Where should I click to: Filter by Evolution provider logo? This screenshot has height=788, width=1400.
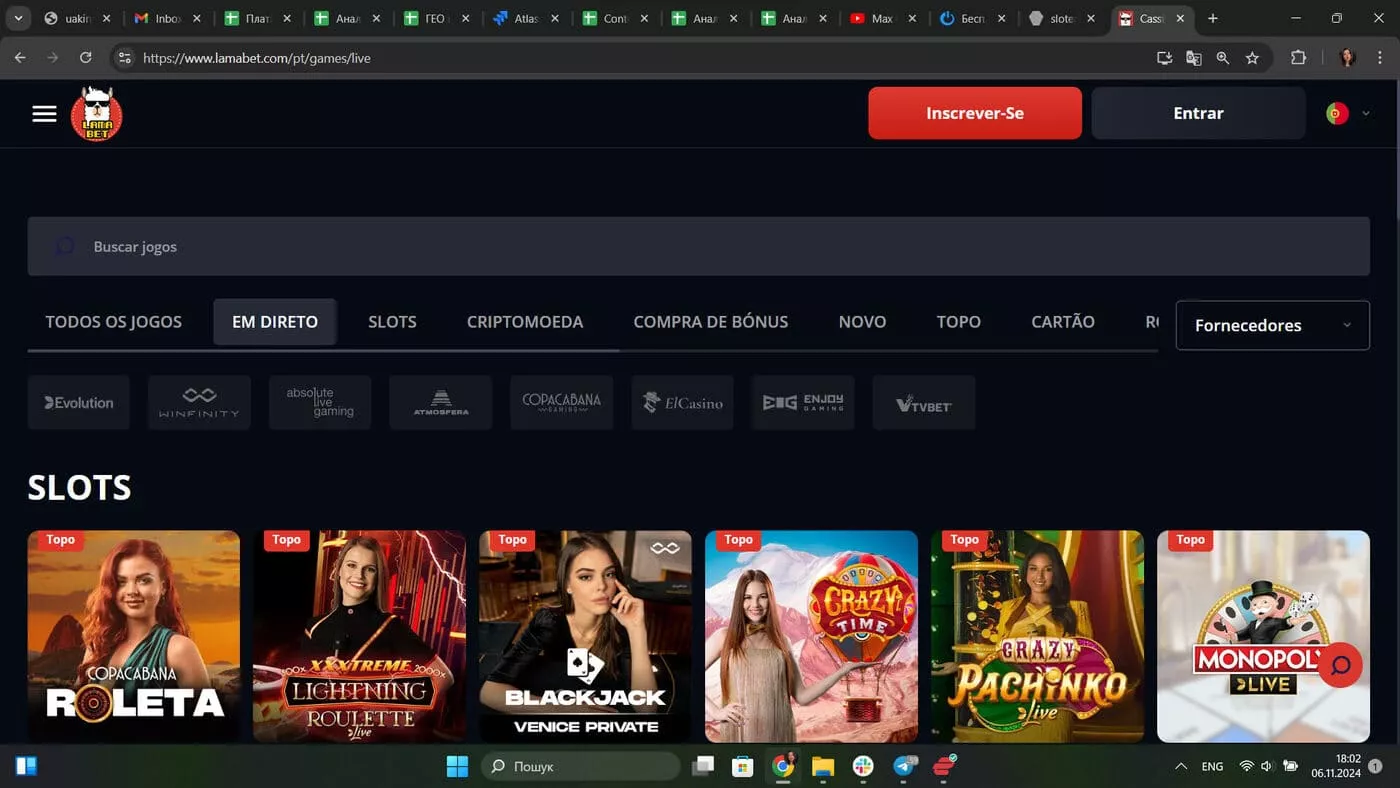(79, 403)
